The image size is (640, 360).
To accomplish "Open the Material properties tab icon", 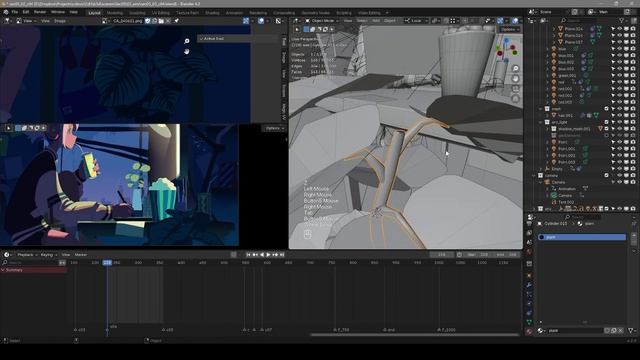I will 529,332.
